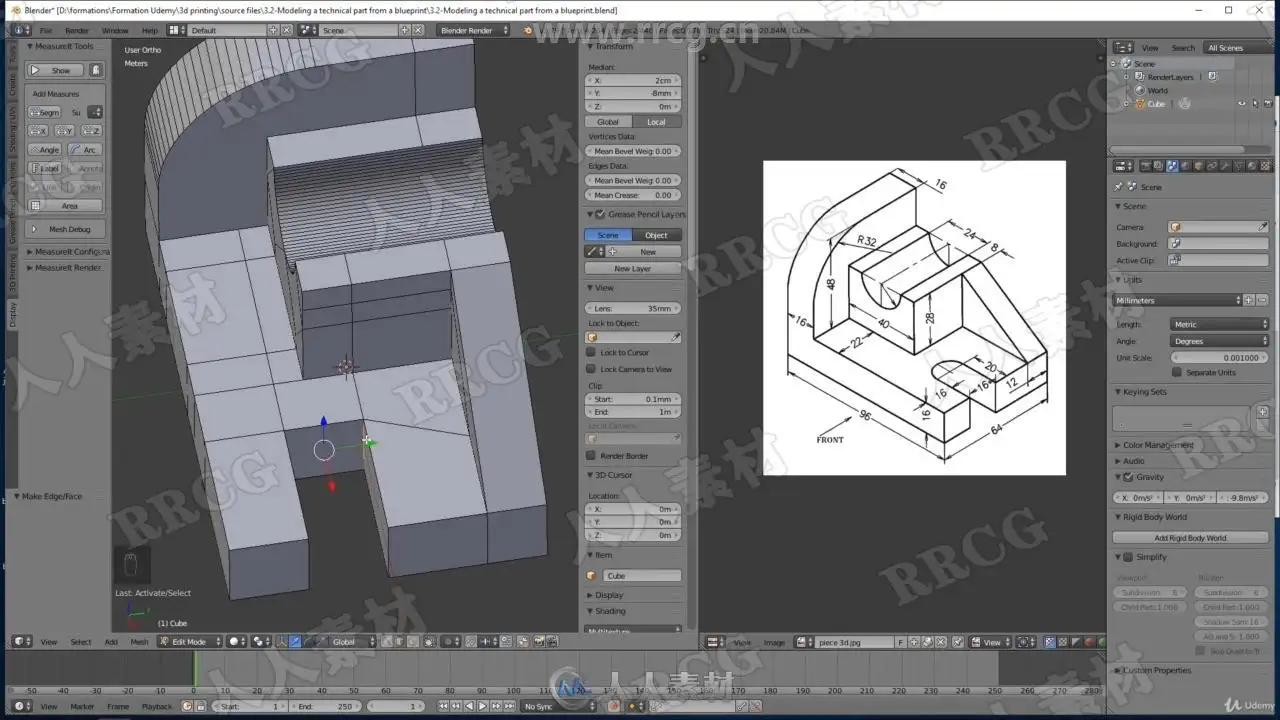The height and width of the screenshot is (720, 1280).
Task: Open the All Scenes outliner display dropdown
Action: tap(1238, 47)
